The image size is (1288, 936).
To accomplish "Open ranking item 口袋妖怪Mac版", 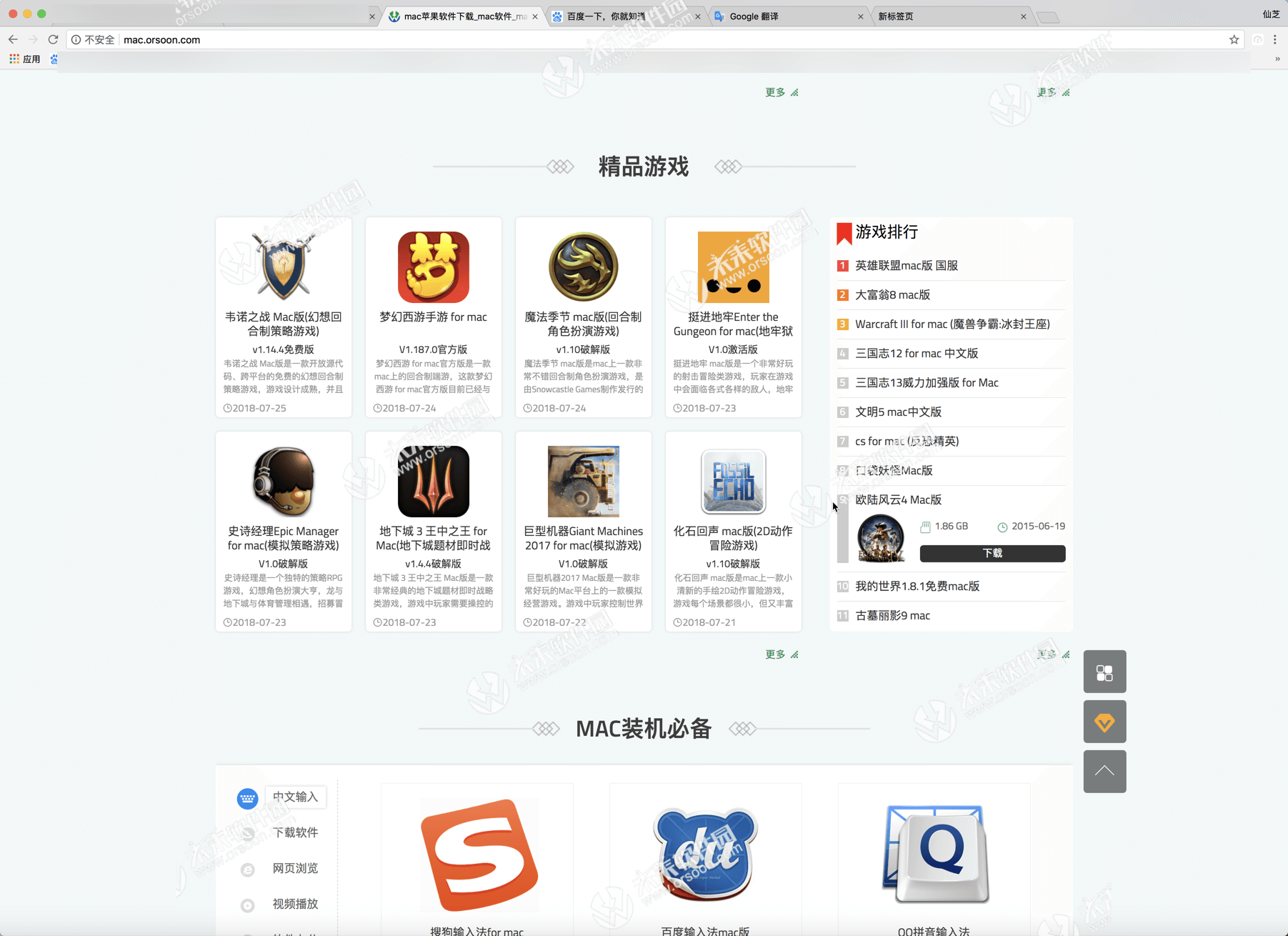I will point(894,470).
